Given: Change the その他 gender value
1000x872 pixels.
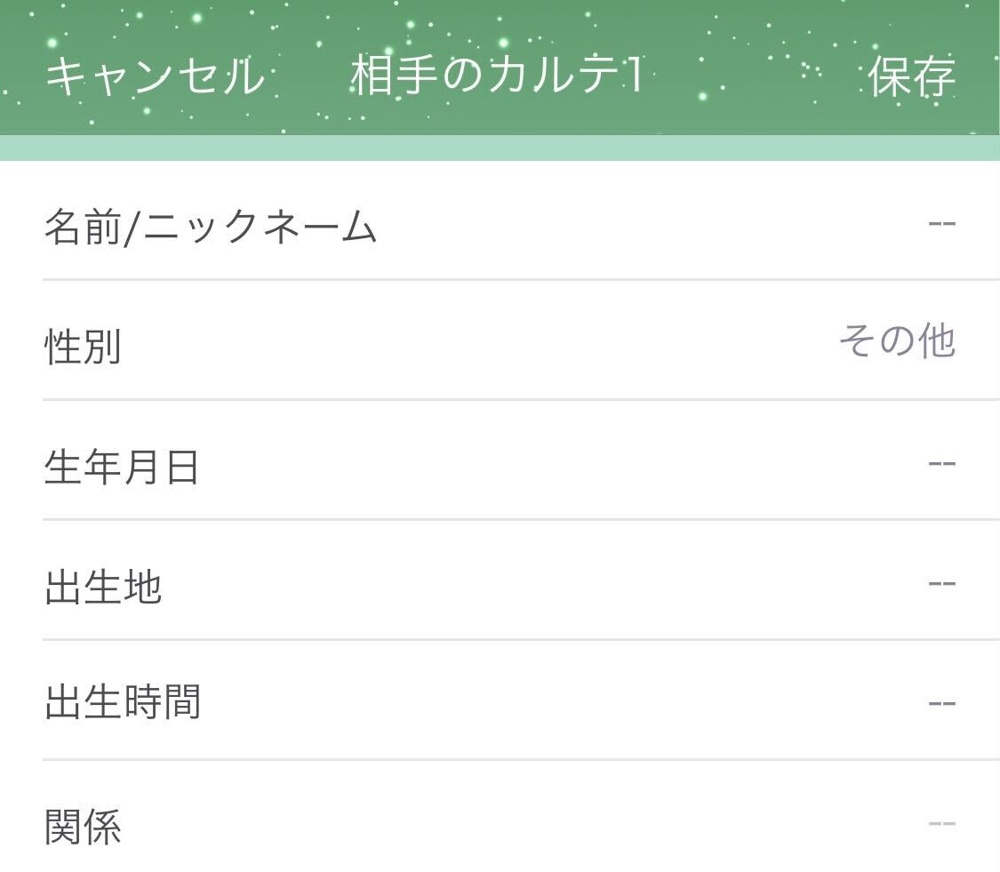Looking at the screenshot, I should [897, 340].
